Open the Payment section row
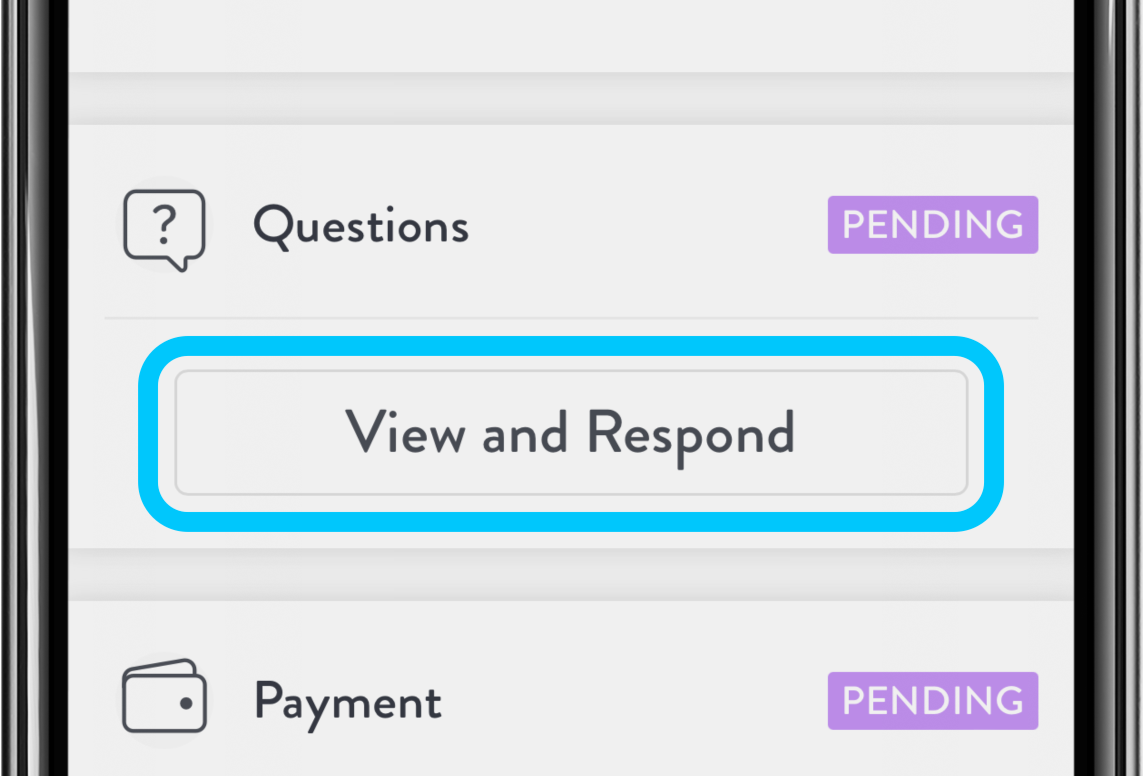Image resolution: width=1143 pixels, height=776 pixels. tap(572, 699)
